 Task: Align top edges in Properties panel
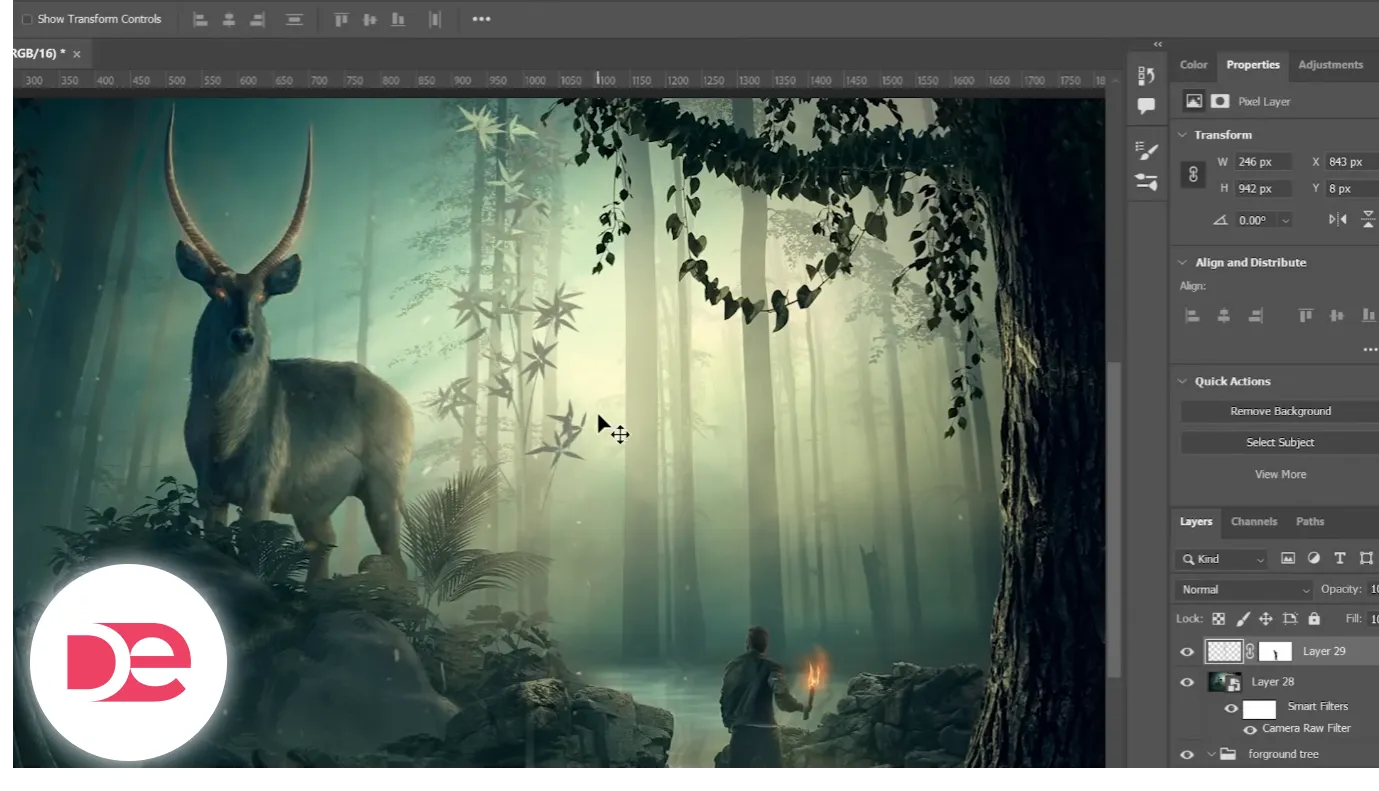[1305, 316]
